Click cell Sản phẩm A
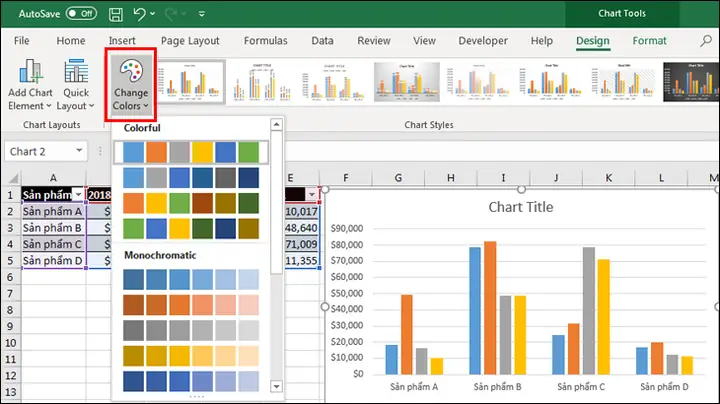The height and width of the screenshot is (404, 720). pyautogui.click(x=53, y=211)
